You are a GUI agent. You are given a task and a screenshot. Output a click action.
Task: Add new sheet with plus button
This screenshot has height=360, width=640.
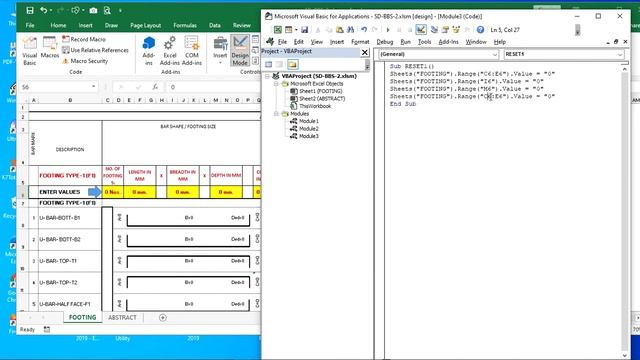point(162,318)
